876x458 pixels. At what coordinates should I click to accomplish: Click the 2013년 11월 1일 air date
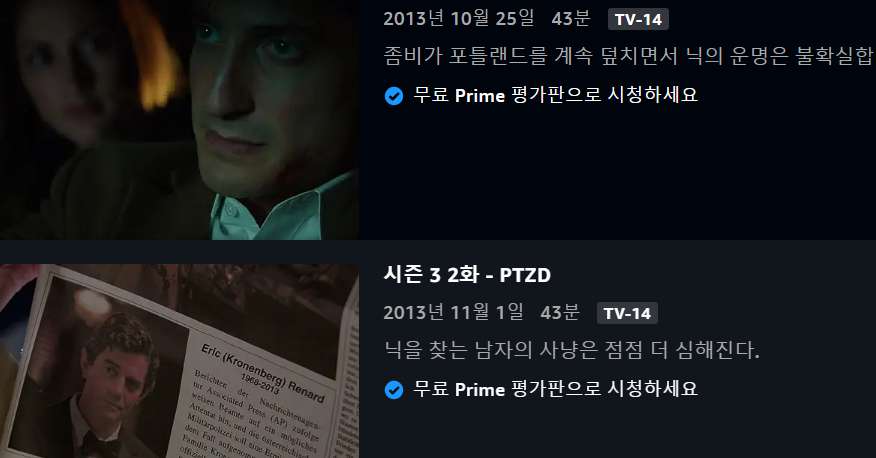(453, 313)
